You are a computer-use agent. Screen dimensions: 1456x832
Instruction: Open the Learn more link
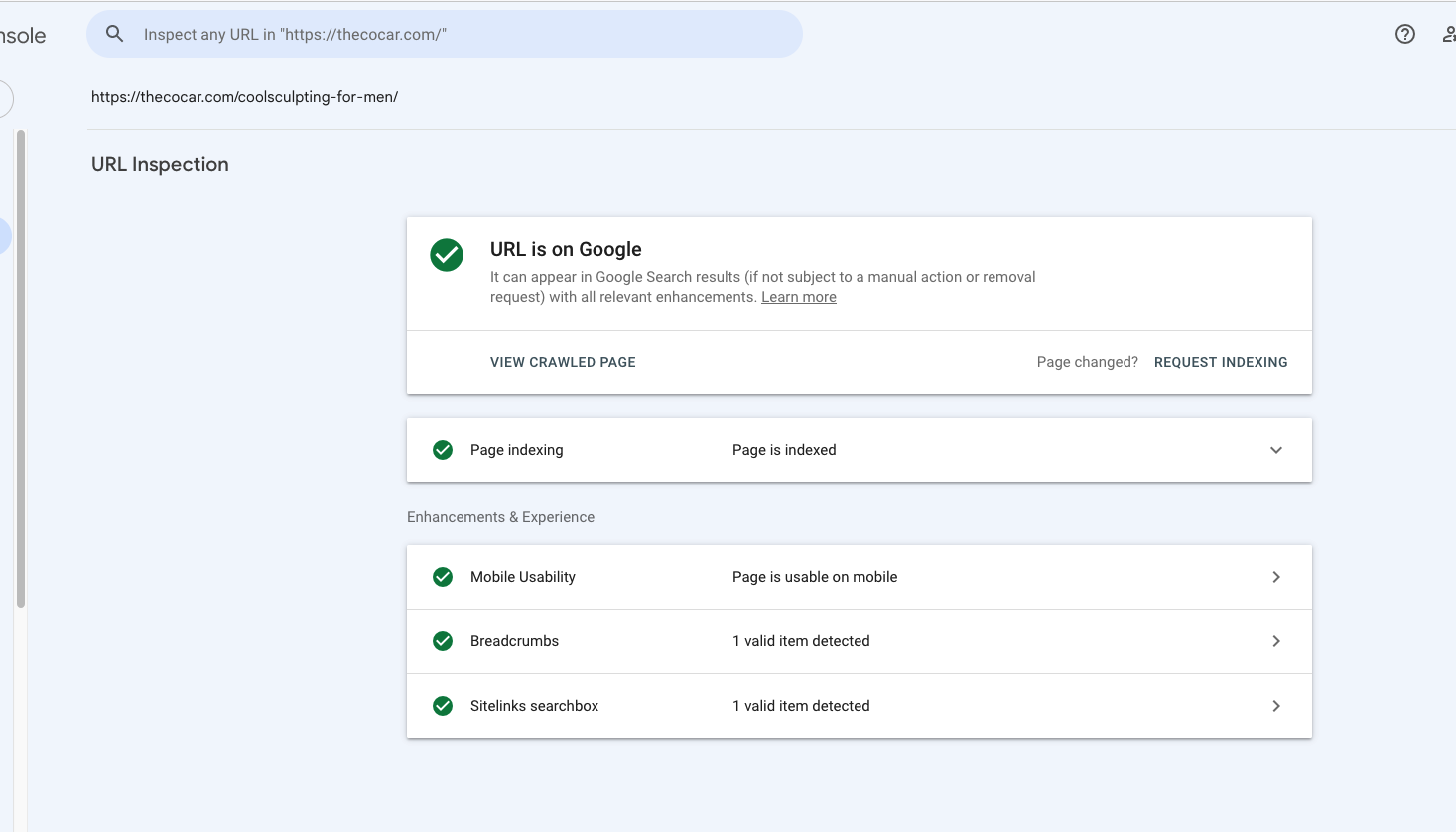point(799,297)
